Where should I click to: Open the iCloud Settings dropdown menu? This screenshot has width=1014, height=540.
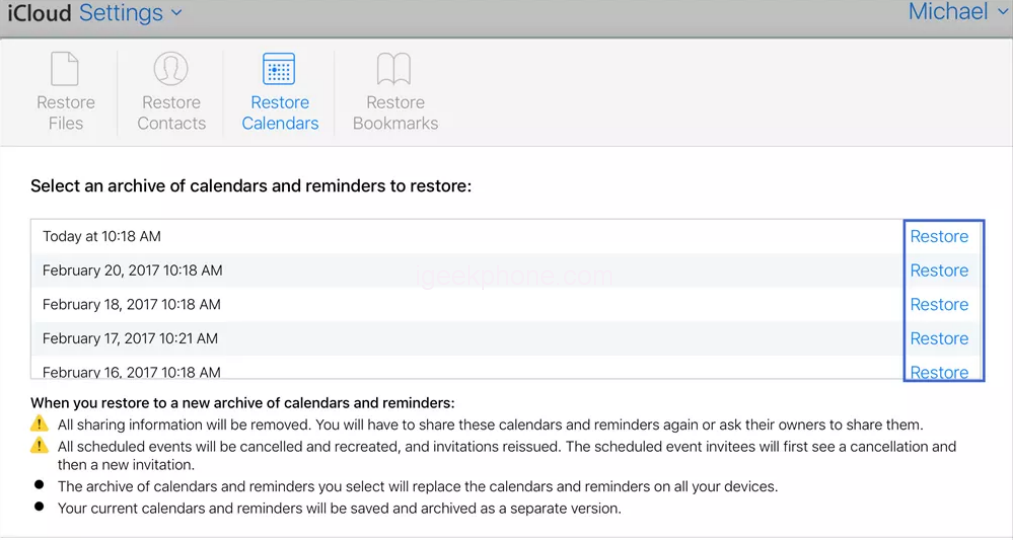pyautogui.click(x=131, y=13)
